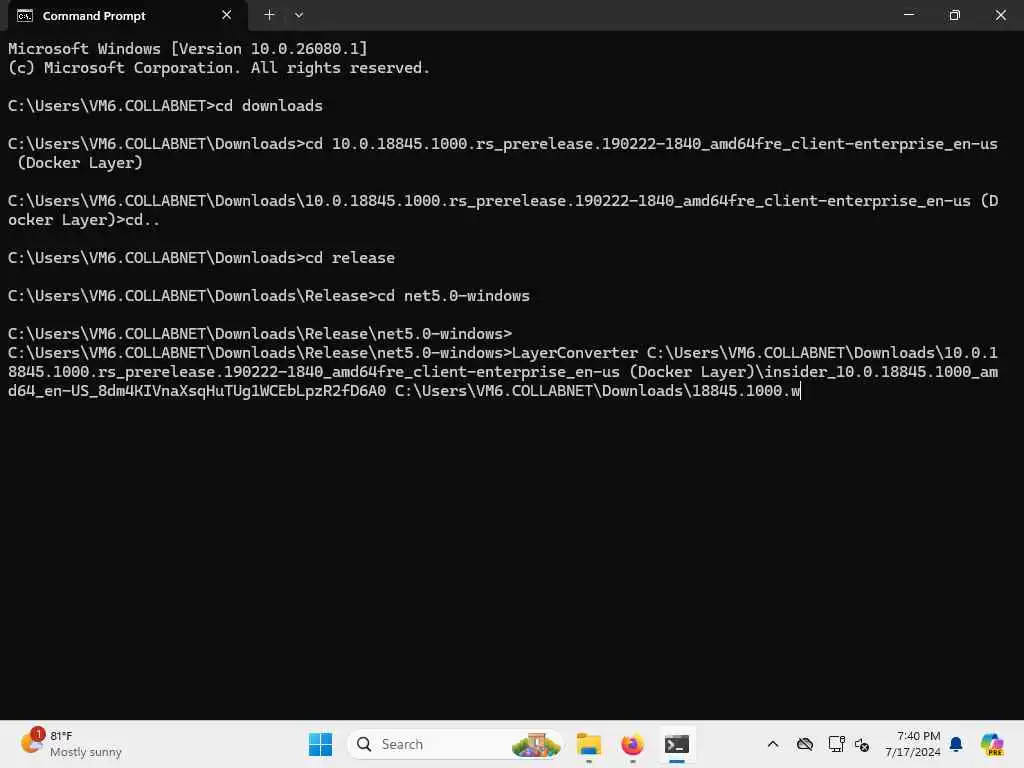Show hidden system tray icons
Screen dimensions: 1024x768
pos(773,744)
